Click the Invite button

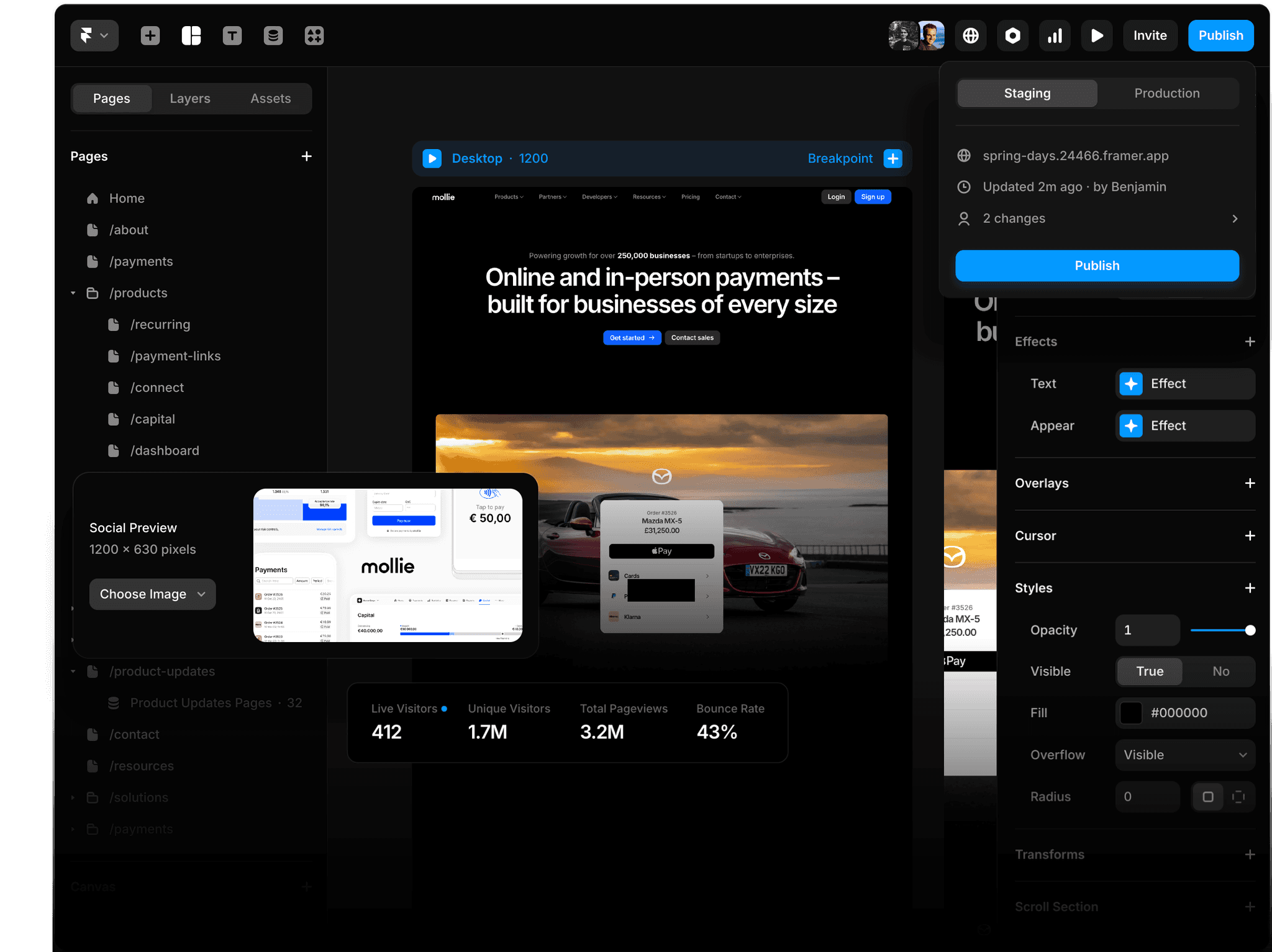[x=1150, y=35]
